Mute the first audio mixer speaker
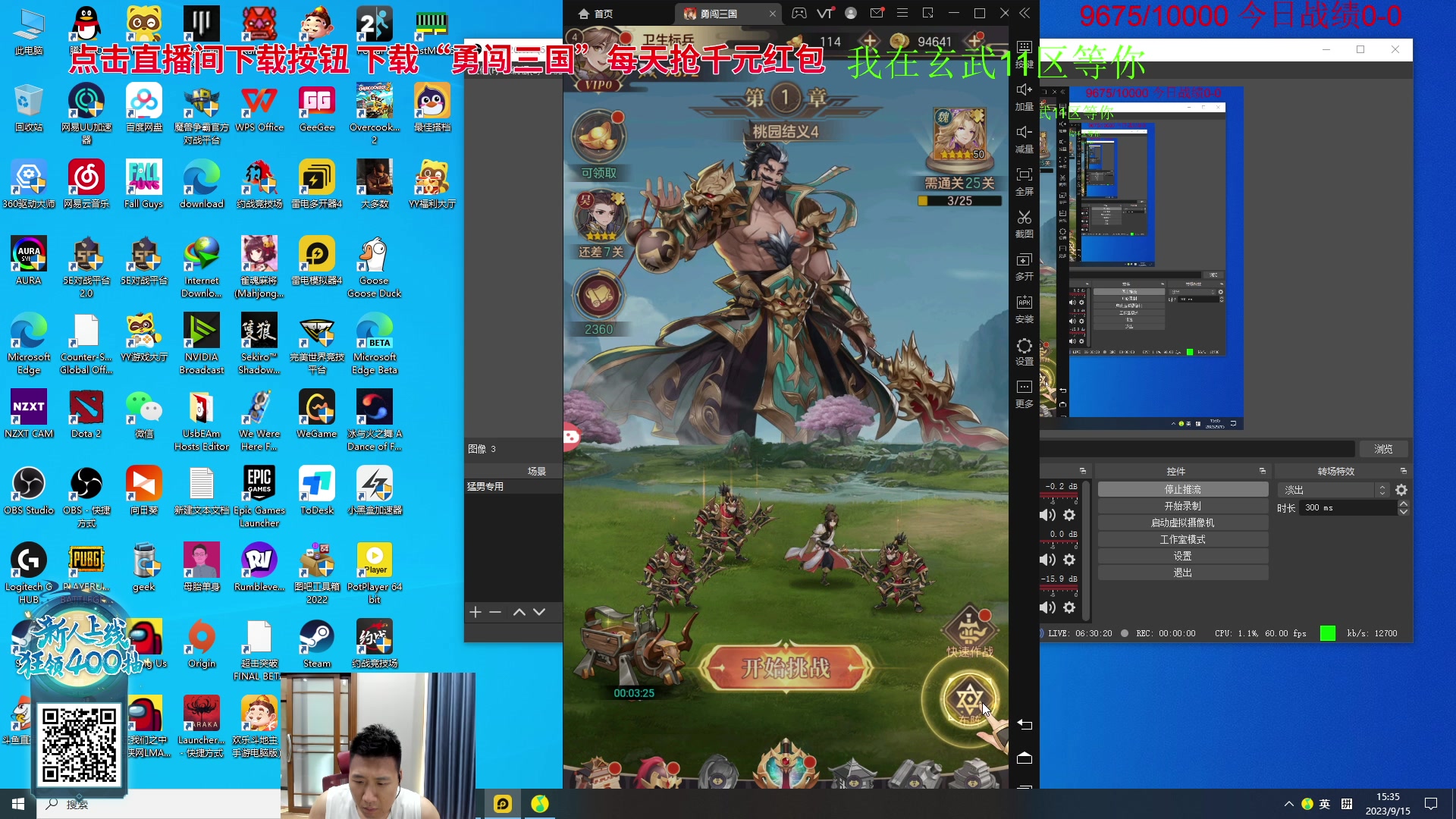Viewport: 1456px width, 819px height. tap(1047, 516)
